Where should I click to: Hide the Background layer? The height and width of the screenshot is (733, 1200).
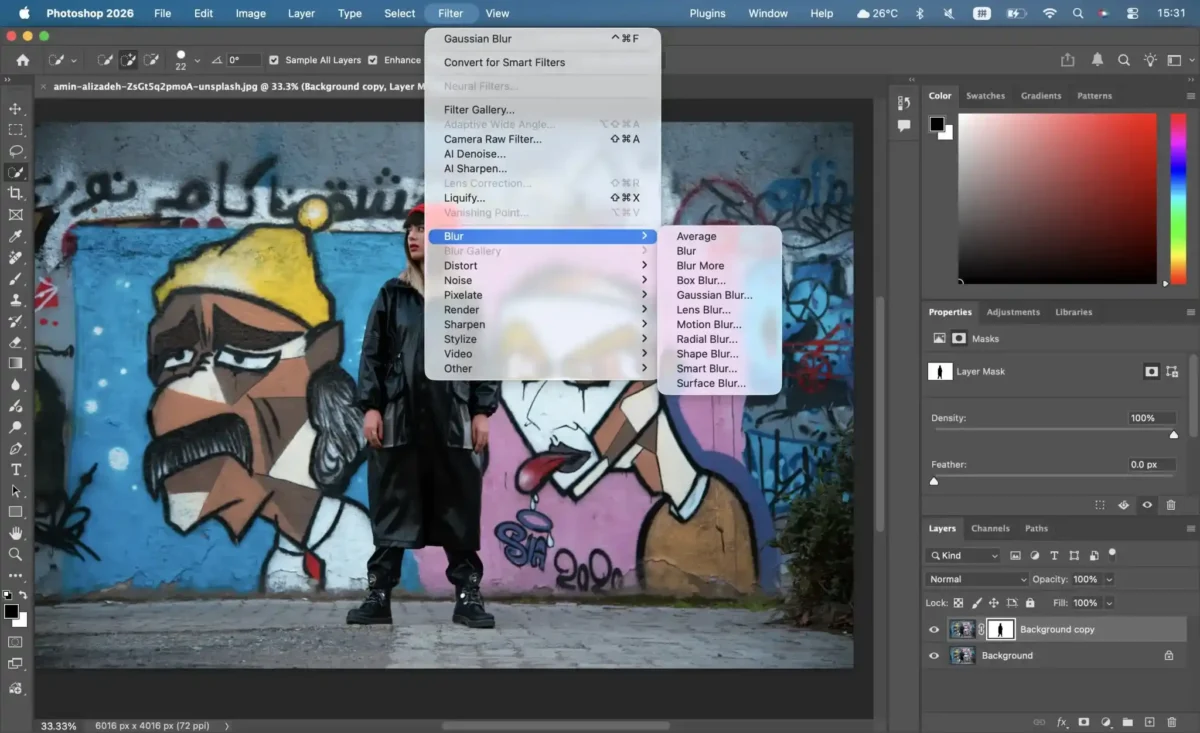point(934,655)
